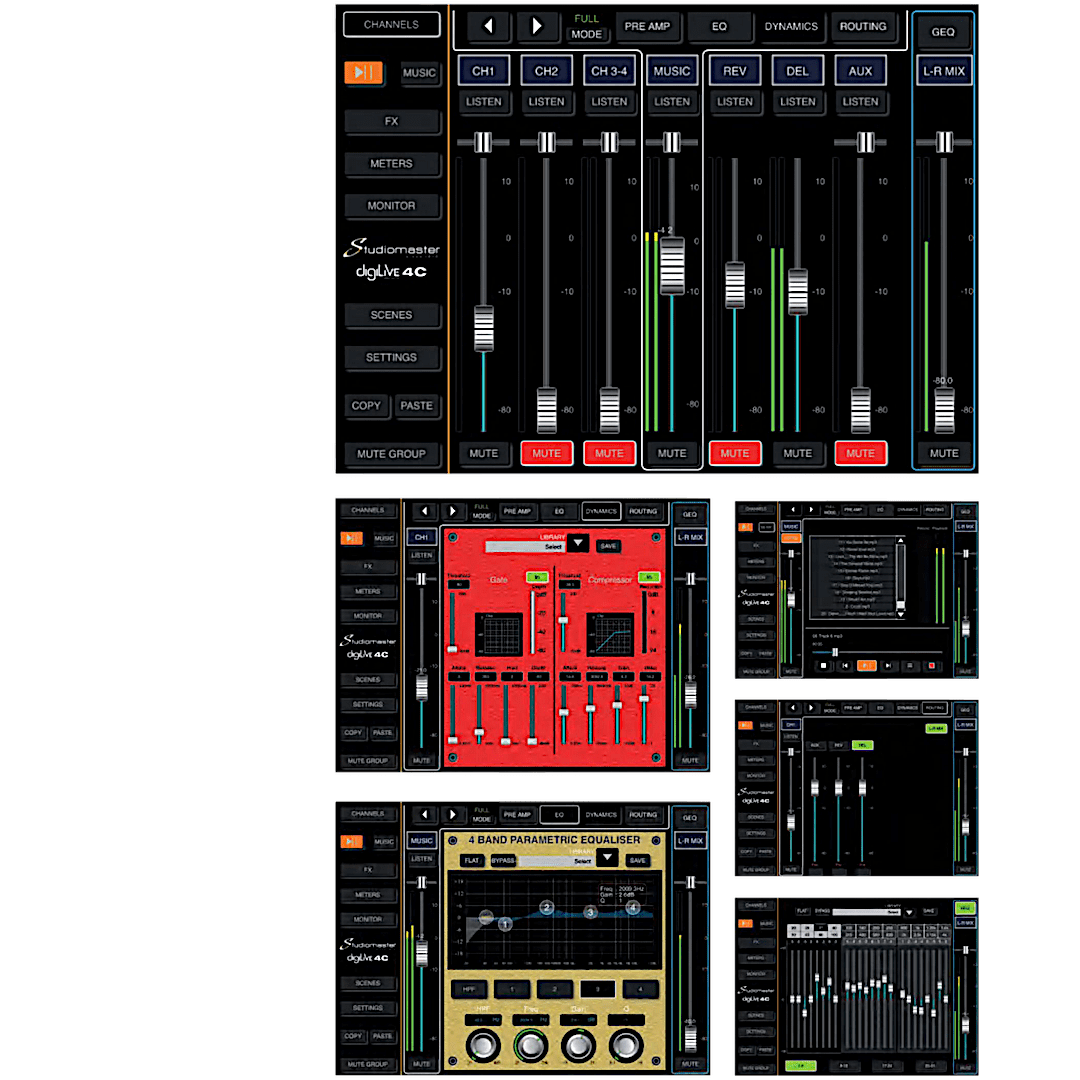Unmute channel CH2
Viewport: 1080px width, 1080px height.
pyautogui.click(x=547, y=453)
